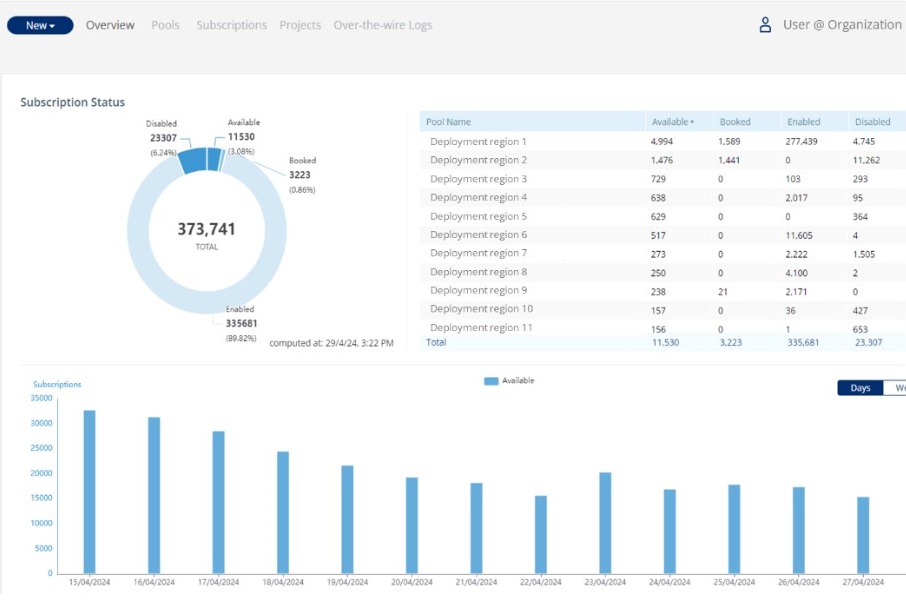Select the Deployment region 6 row
This screenshot has height=612, width=906.
(662, 235)
